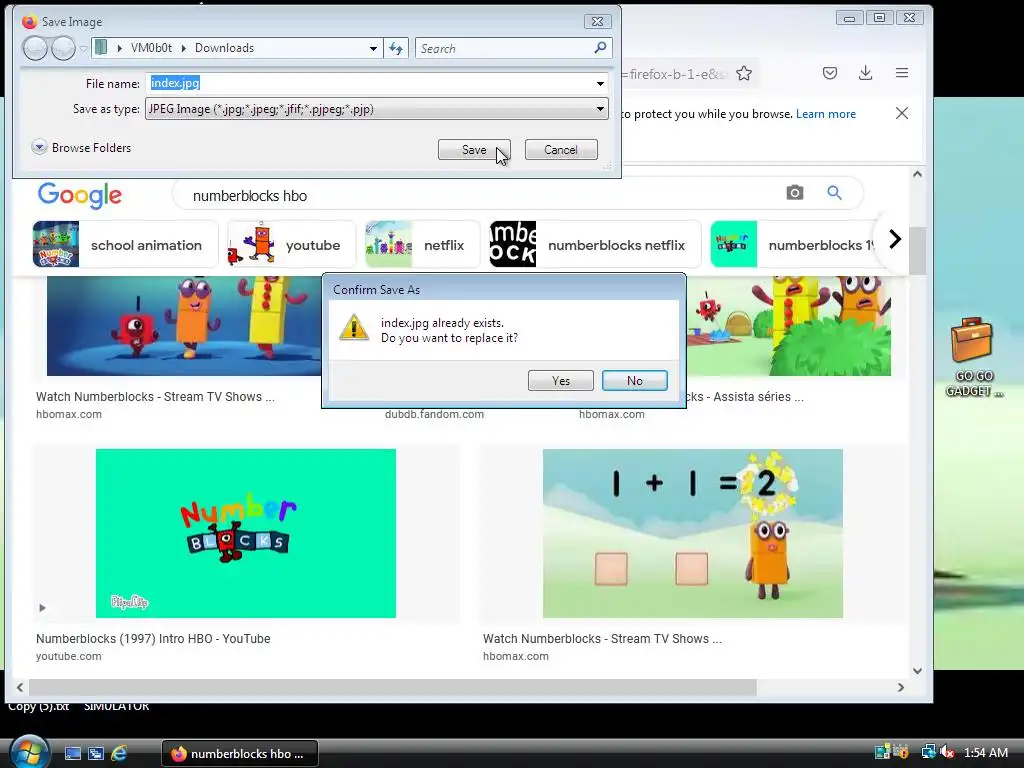Open Firefox Downloads arrow icon
This screenshot has width=1024, height=768.
[865, 73]
